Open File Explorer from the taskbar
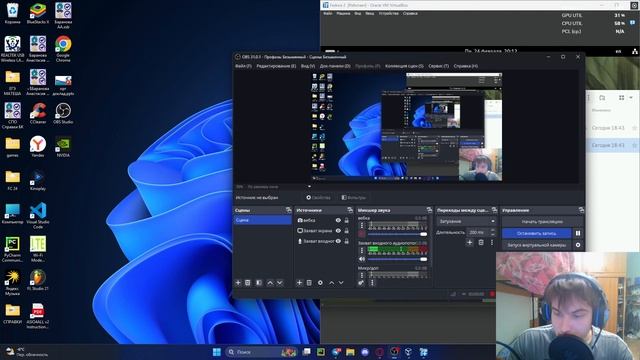Screen dimensions: 640x360 (350, 352)
